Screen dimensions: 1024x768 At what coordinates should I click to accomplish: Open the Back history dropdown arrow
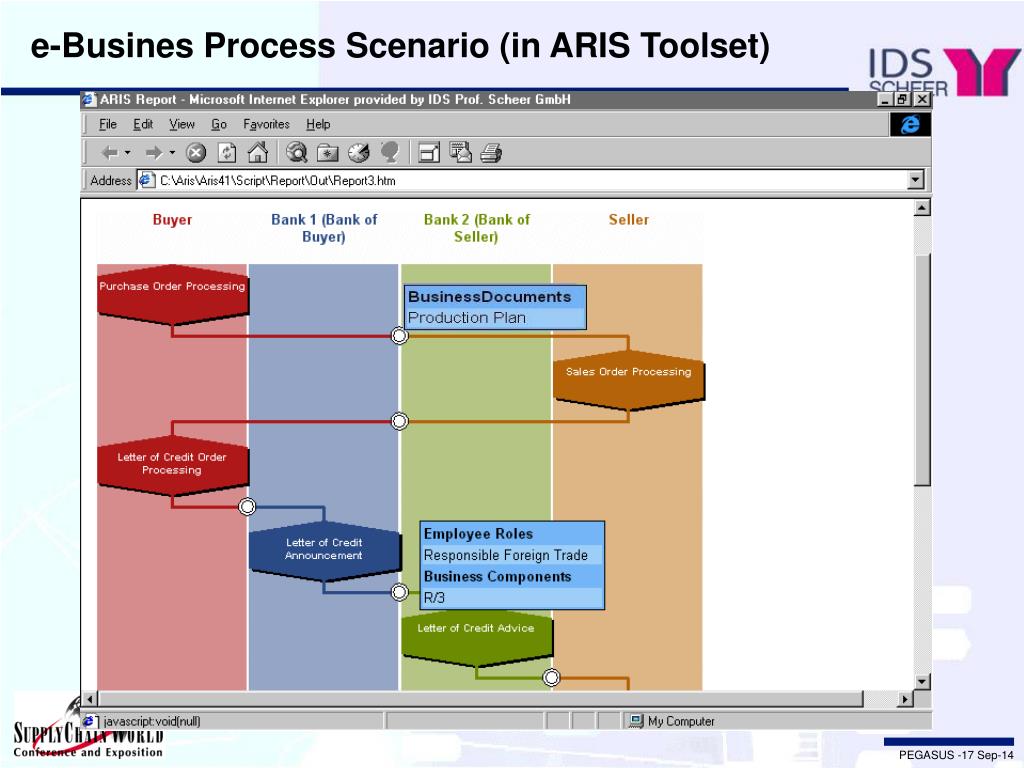click(x=127, y=153)
